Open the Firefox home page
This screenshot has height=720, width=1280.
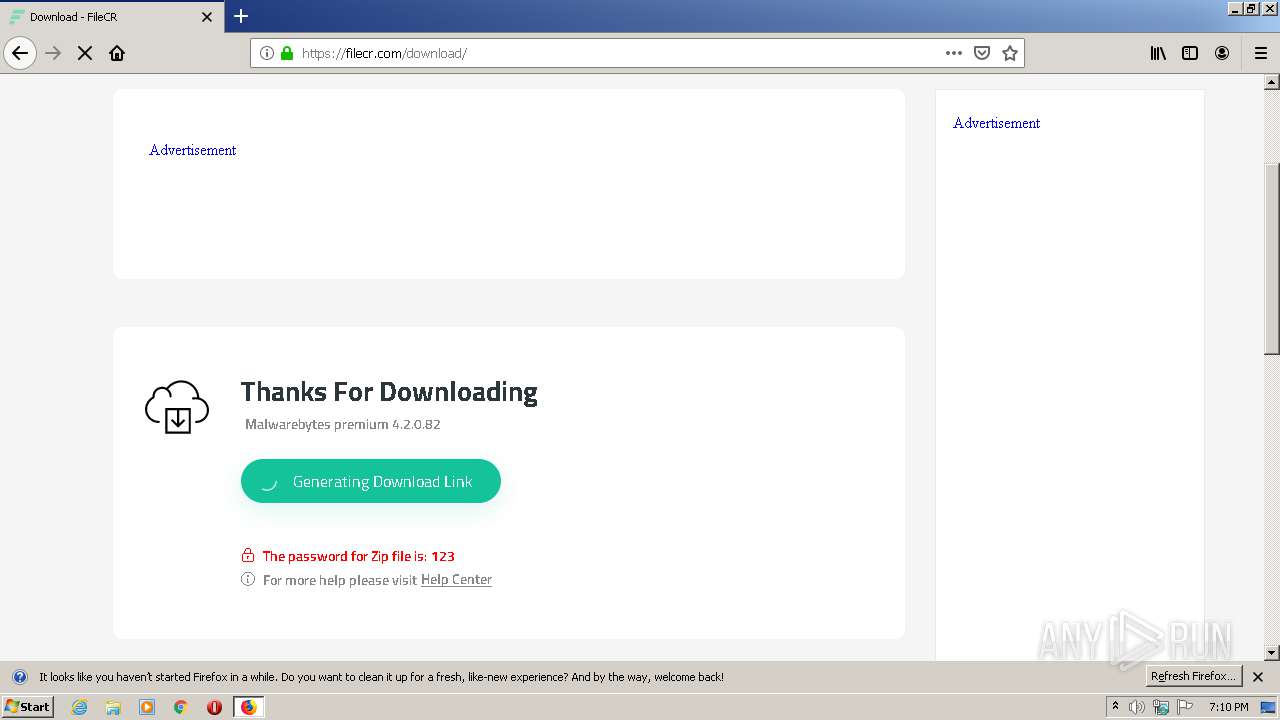coord(117,53)
